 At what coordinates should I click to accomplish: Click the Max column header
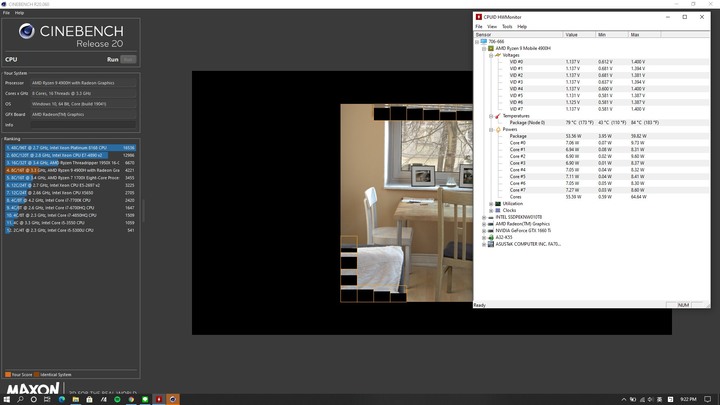coord(644,34)
